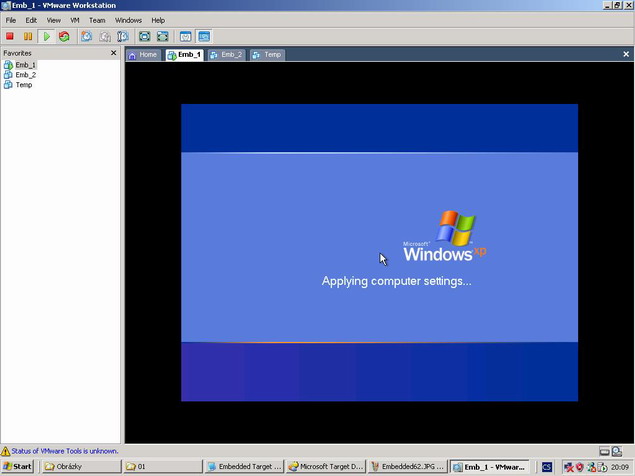Reset the virtual machine using the red-green icon
This screenshot has height=476, width=635.
64,36
